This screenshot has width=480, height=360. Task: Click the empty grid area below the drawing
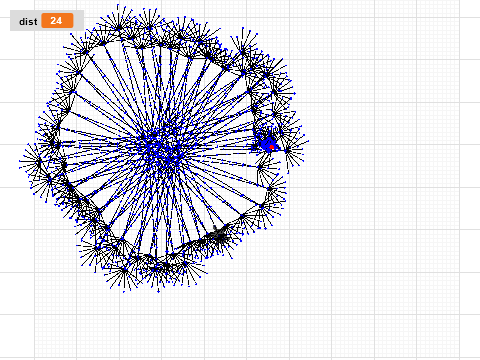pyautogui.click(x=233, y=327)
